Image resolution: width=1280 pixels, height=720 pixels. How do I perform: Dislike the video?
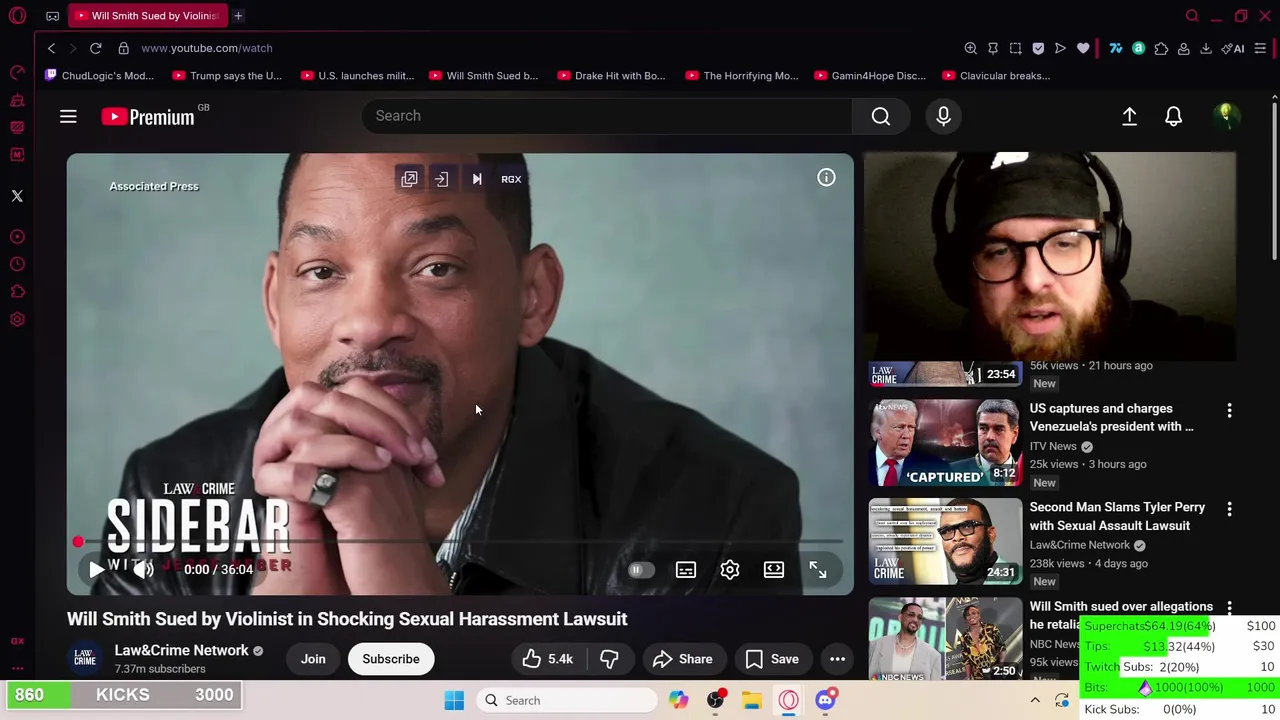[x=609, y=659]
